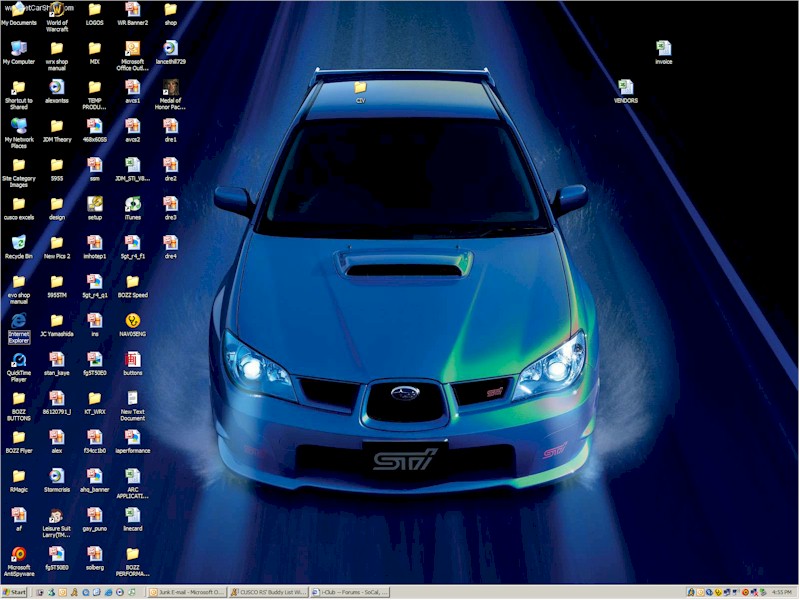Open the World of Warcraft desktop shortcut

click(x=56, y=10)
